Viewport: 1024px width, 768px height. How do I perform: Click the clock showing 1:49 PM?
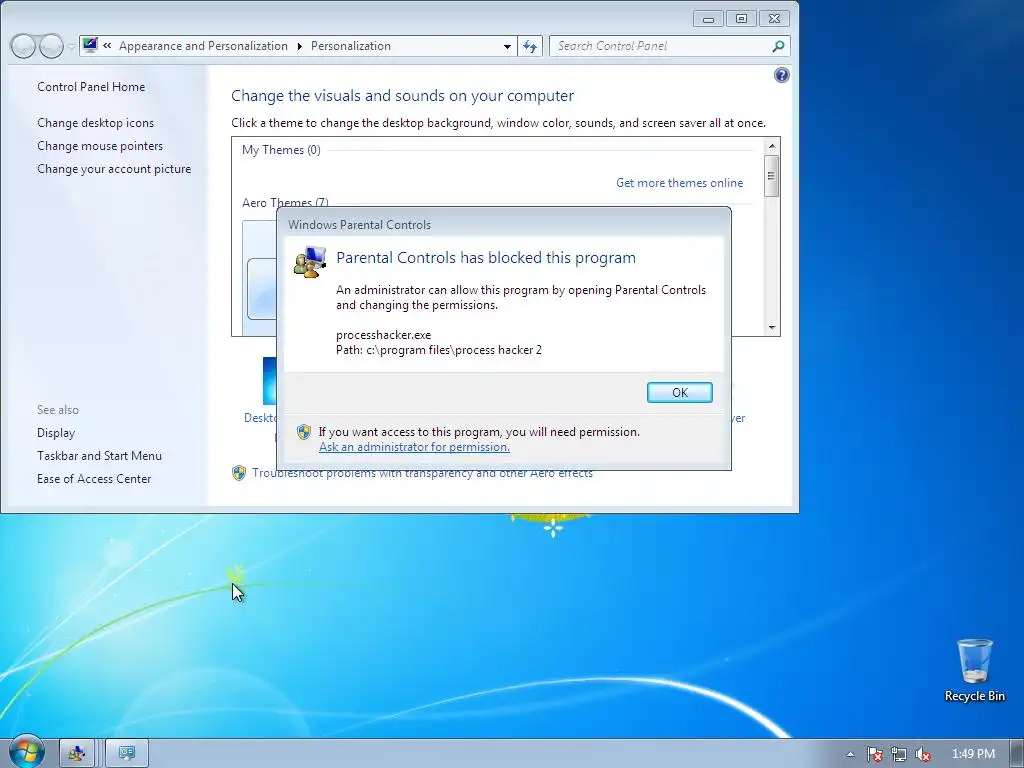tap(973, 754)
